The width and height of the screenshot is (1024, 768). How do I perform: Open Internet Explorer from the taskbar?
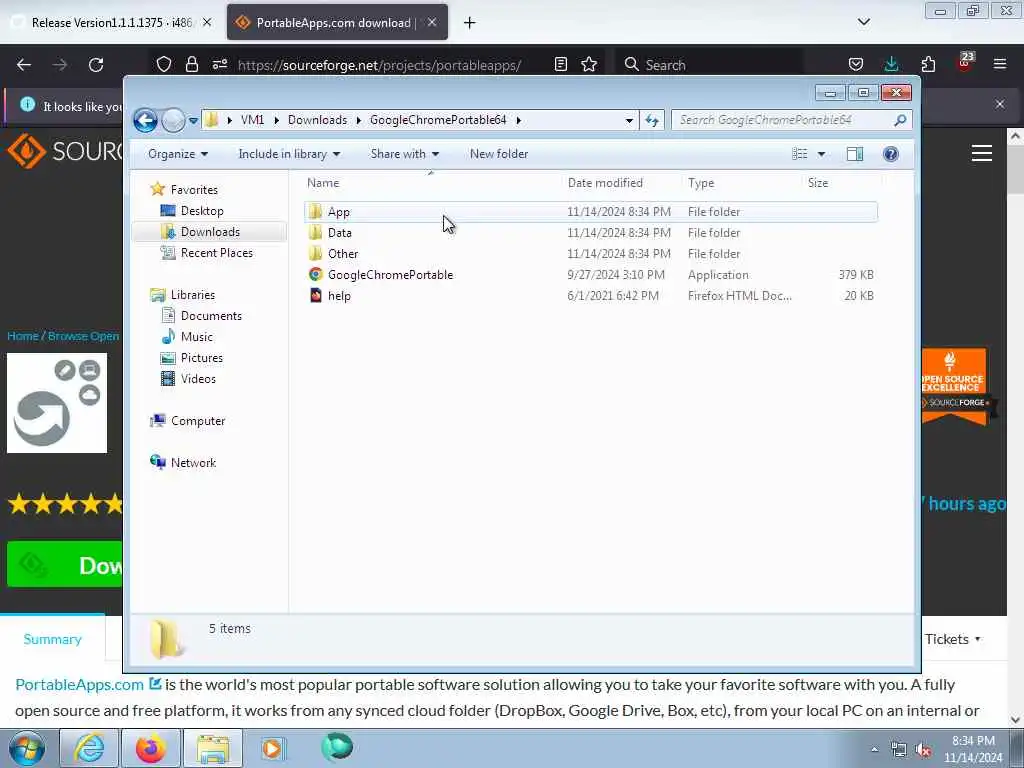88,748
